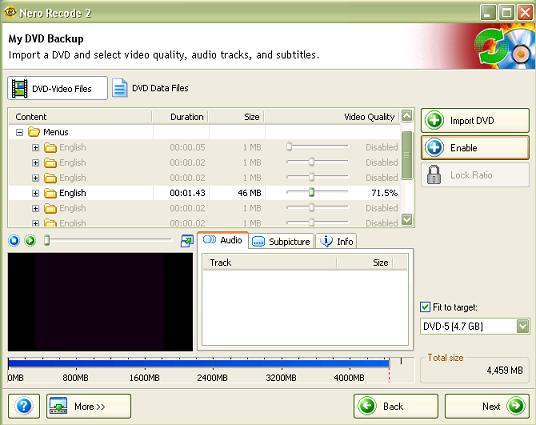Open help with the question mark icon
The height and width of the screenshot is (425, 536).
(24, 406)
